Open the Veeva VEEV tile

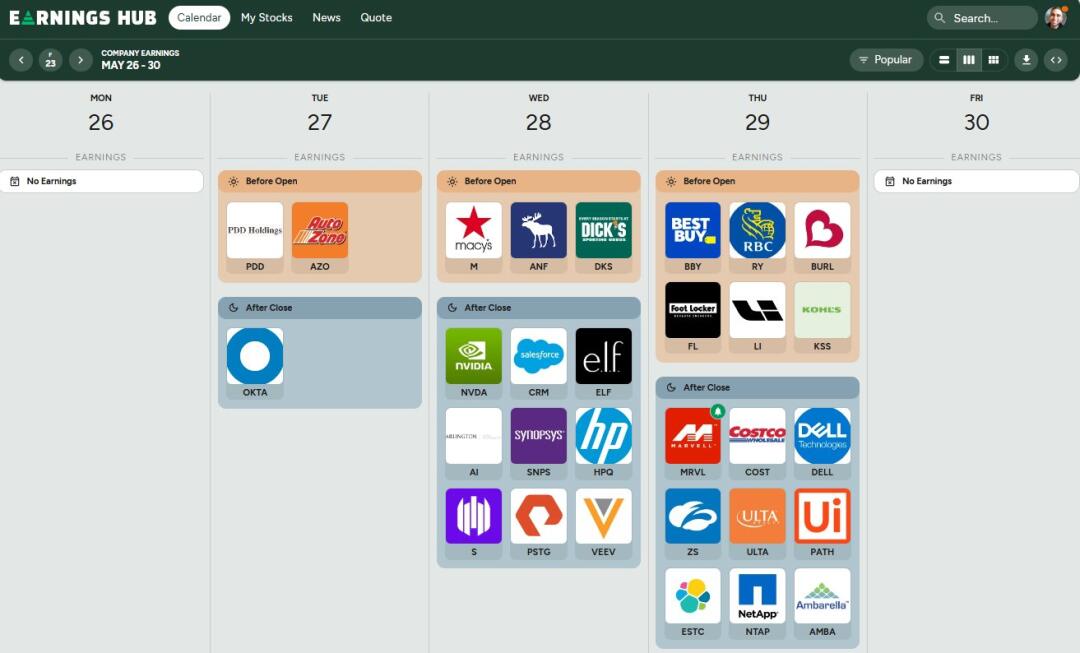[603, 524]
